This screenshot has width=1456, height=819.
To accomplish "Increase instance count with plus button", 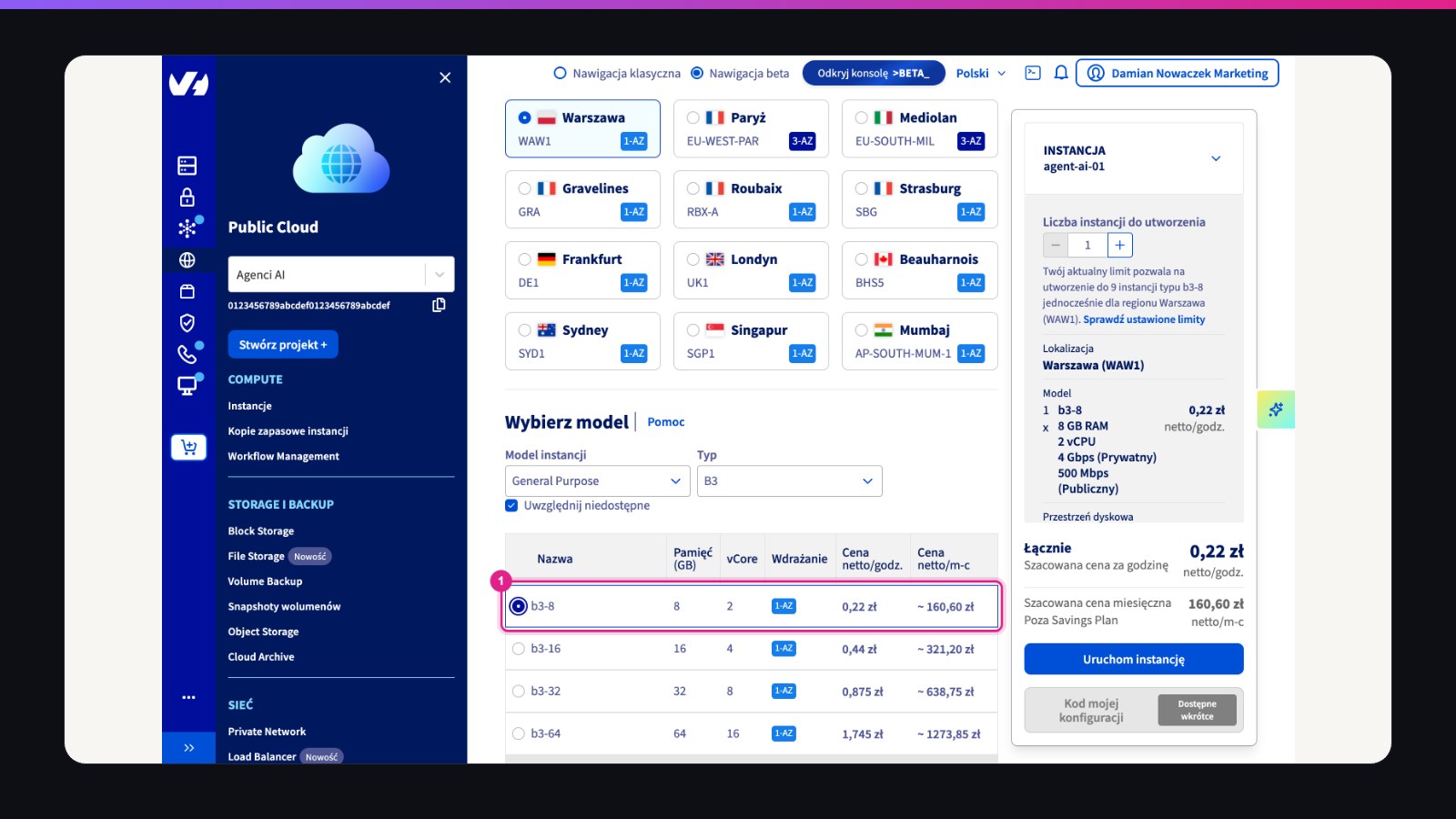I will (1120, 245).
